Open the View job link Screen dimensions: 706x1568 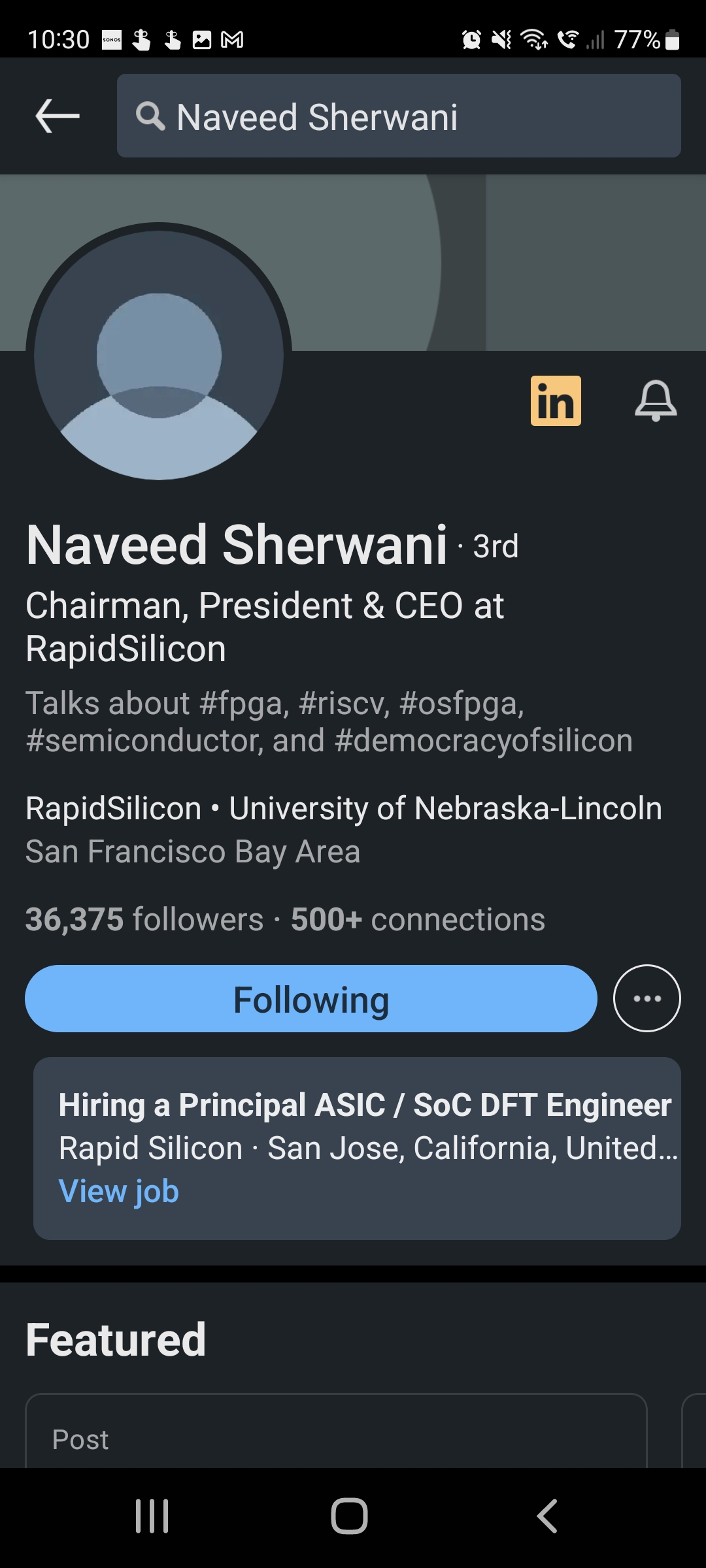point(119,1191)
